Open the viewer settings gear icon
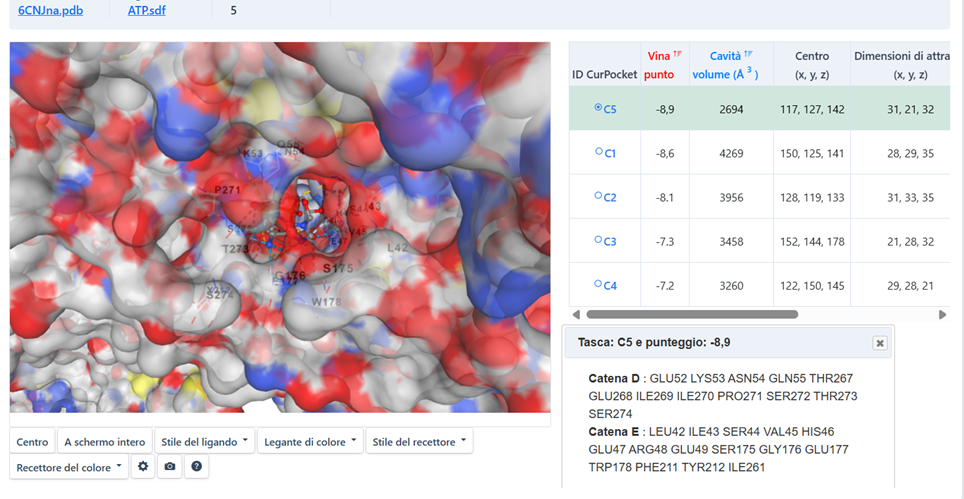Image resolution: width=964 pixels, height=499 pixels. click(x=143, y=466)
